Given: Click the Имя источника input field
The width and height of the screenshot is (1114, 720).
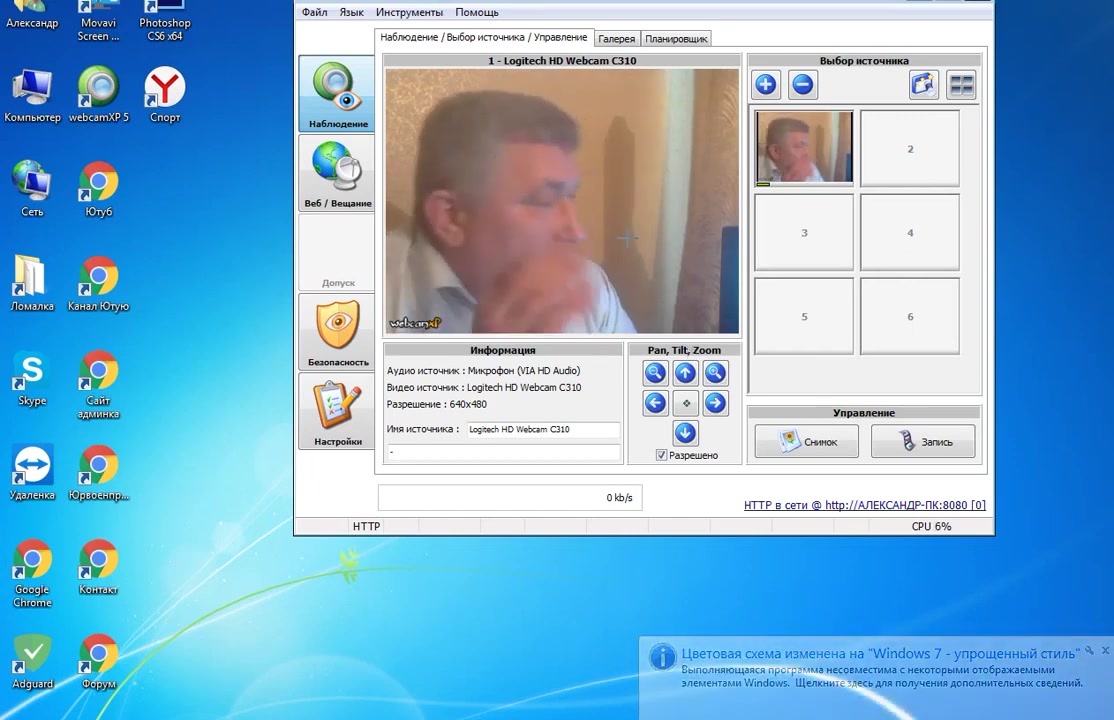Looking at the screenshot, I should click(x=543, y=429).
